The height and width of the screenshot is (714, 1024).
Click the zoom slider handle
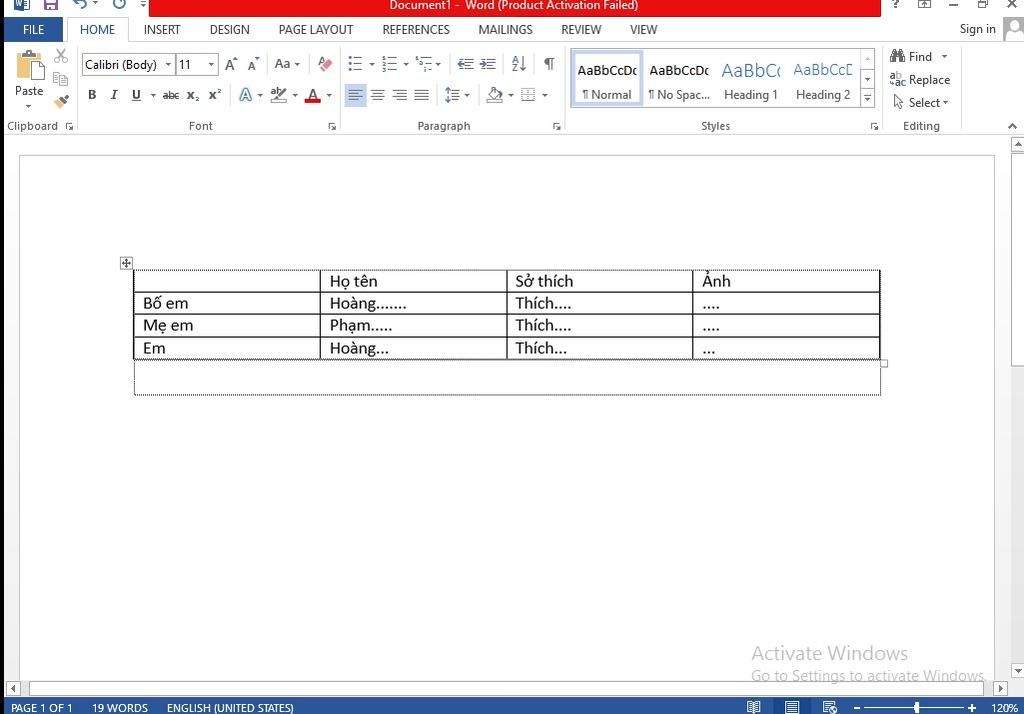tap(917, 707)
